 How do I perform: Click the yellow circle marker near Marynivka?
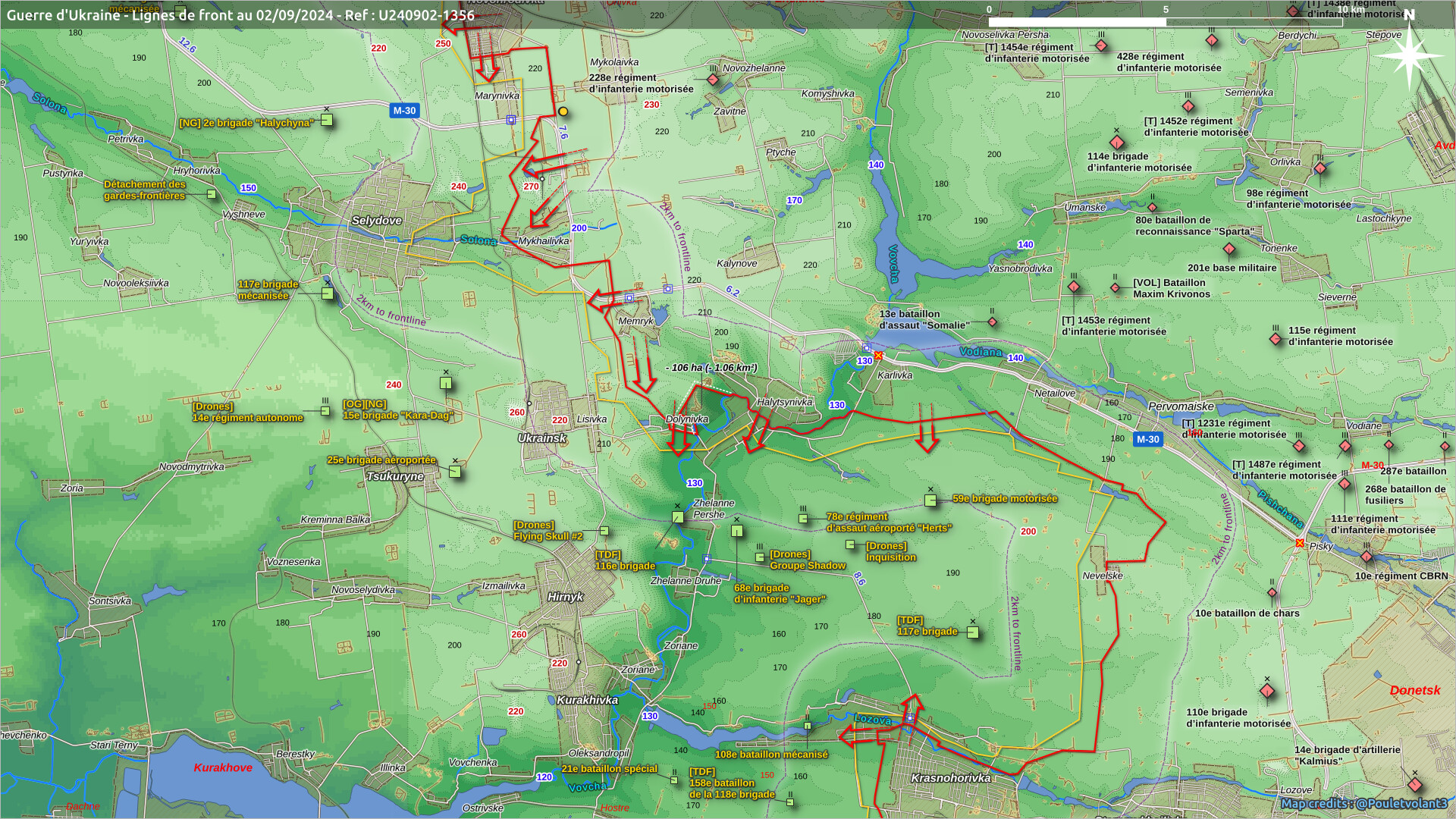point(563,111)
